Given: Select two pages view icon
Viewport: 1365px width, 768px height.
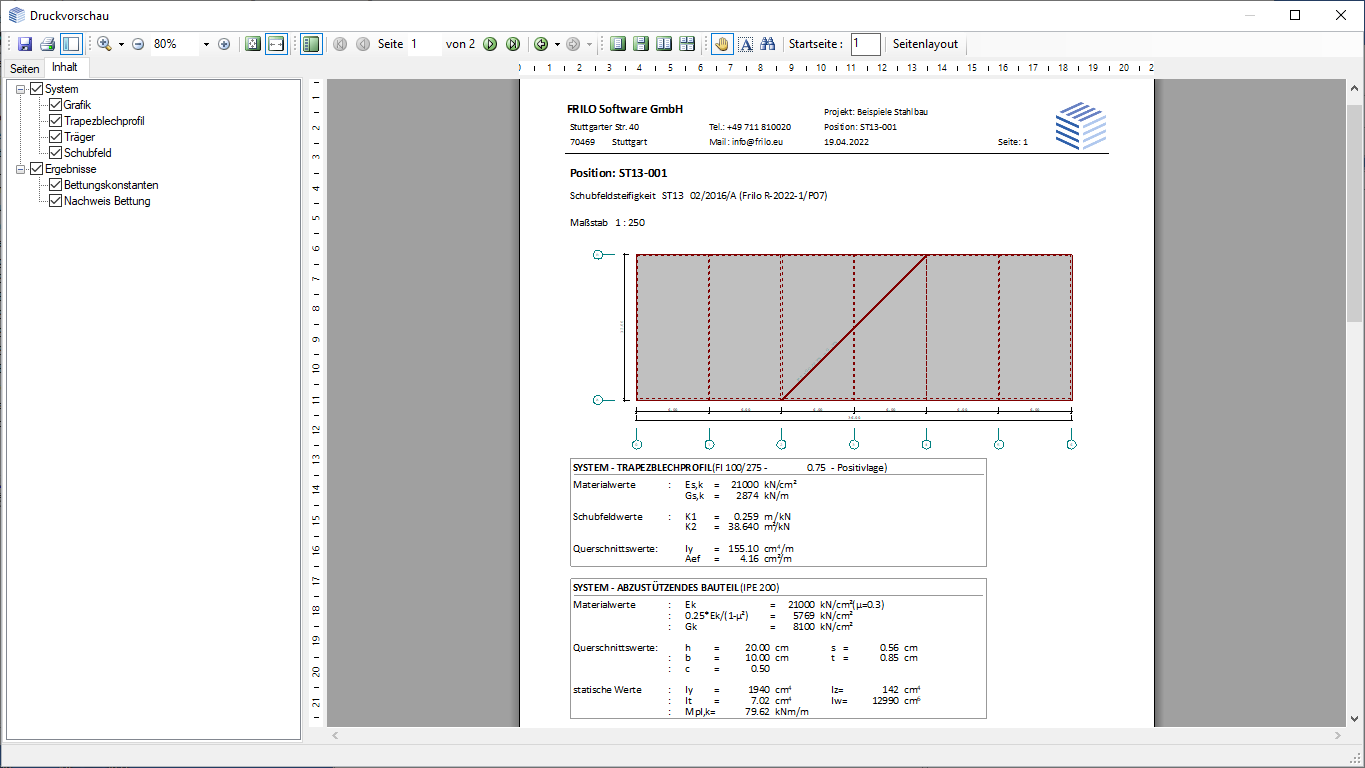Looking at the screenshot, I should (664, 44).
